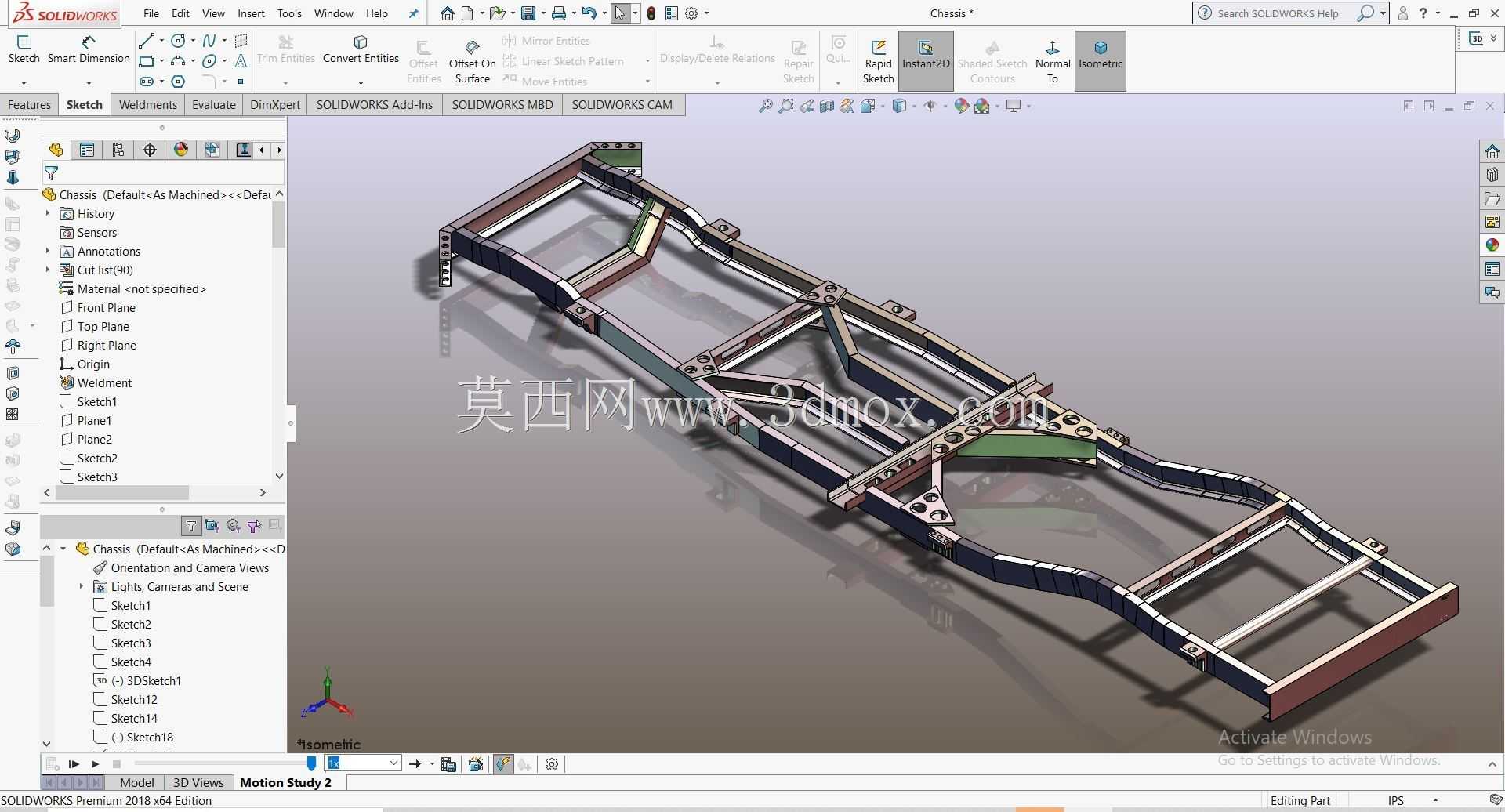Click the Sketch tool icon
Viewport: 1505px width, 812px height.
[24, 49]
